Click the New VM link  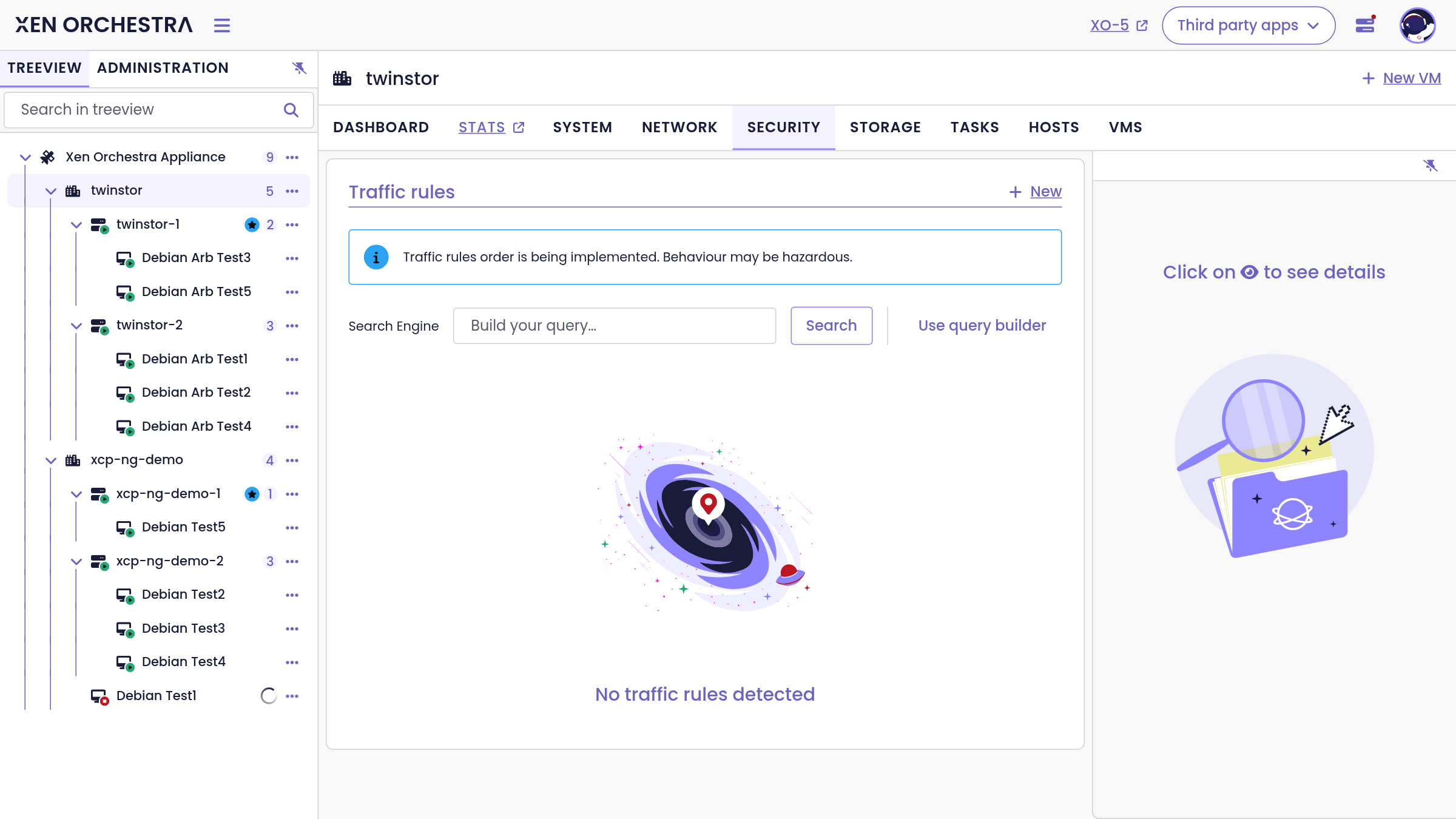click(1401, 78)
